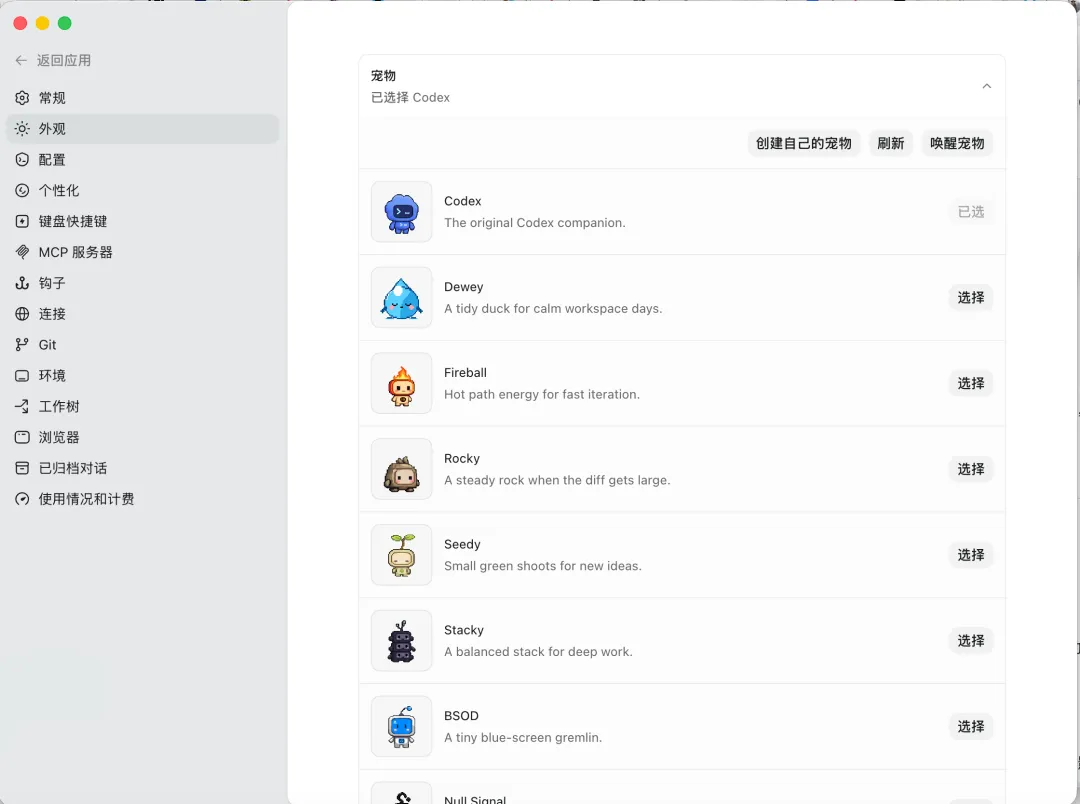Click the 环境 sidebar icon
The image size is (1080, 804).
click(22, 375)
